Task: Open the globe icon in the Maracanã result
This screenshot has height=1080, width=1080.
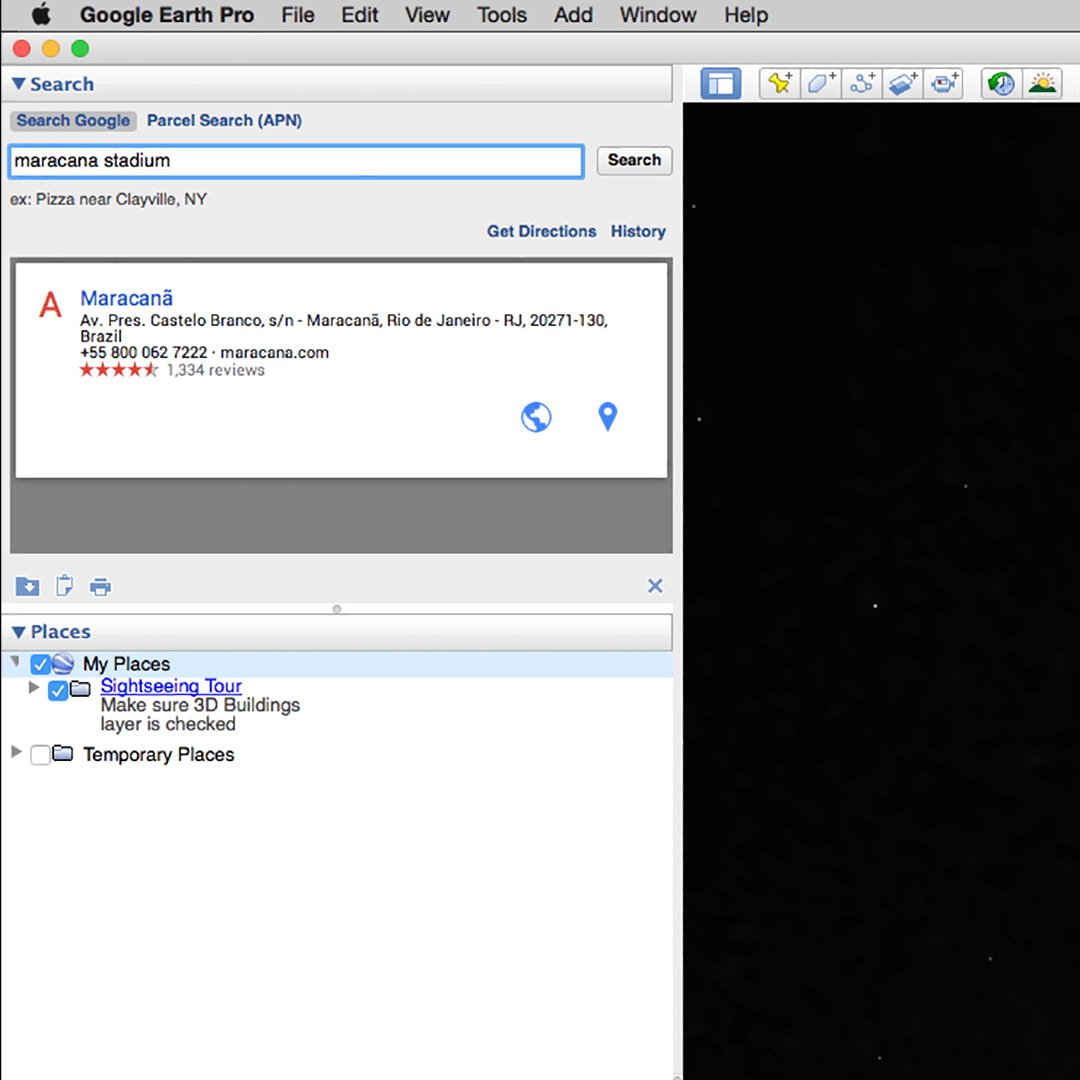Action: coord(536,417)
